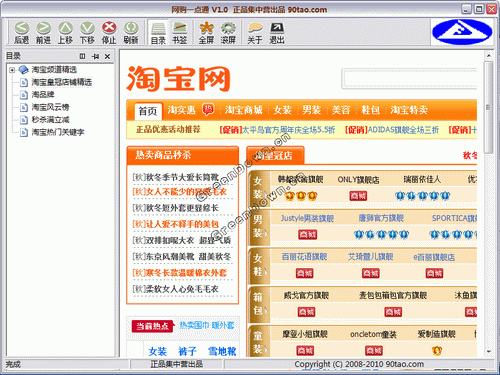Screen dimensions: 500x375
Task: Toggle auto-hide pin of 目录 panel
Action: click(95, 57)
